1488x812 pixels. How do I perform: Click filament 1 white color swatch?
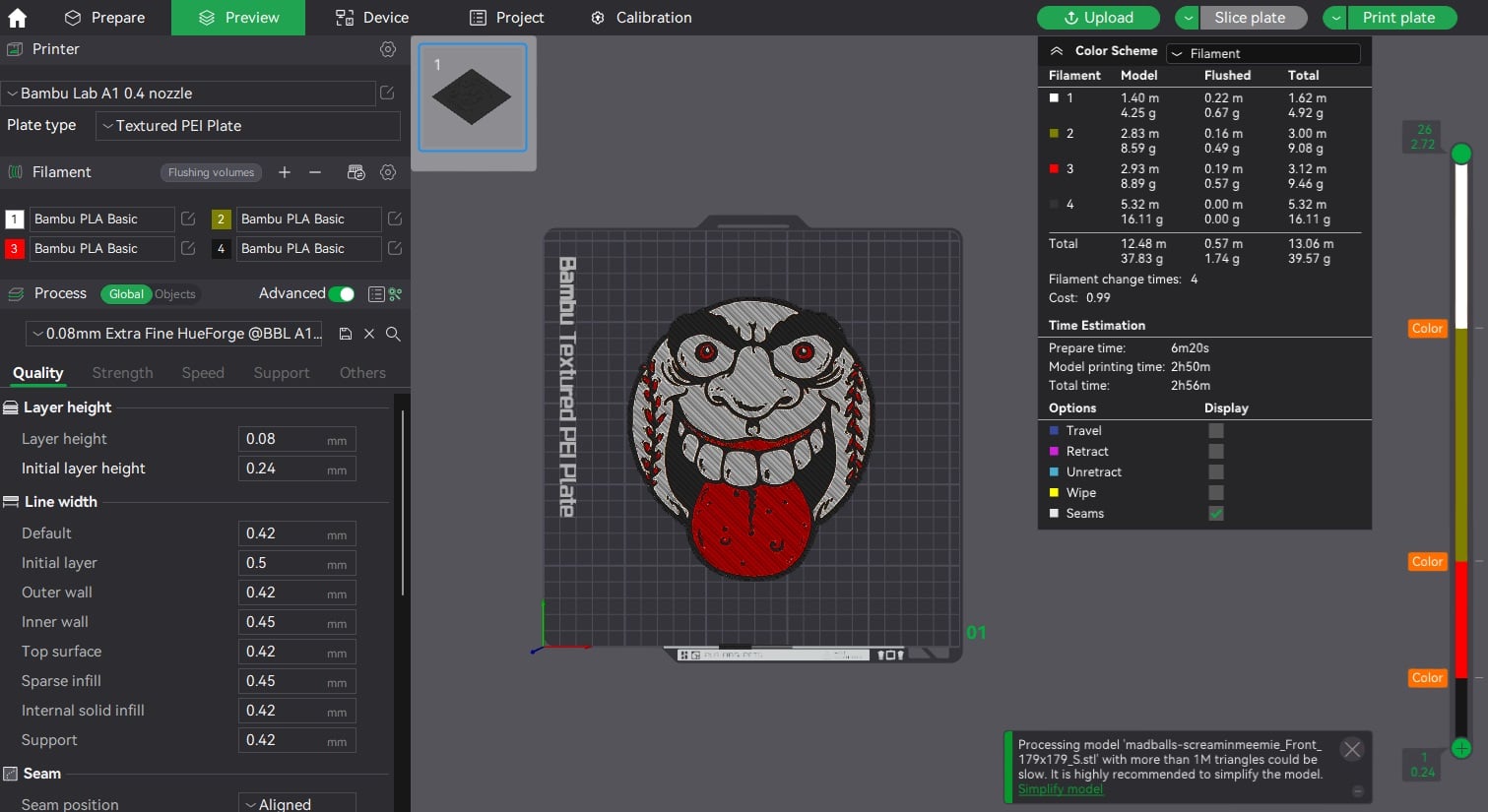click(14, 219)
